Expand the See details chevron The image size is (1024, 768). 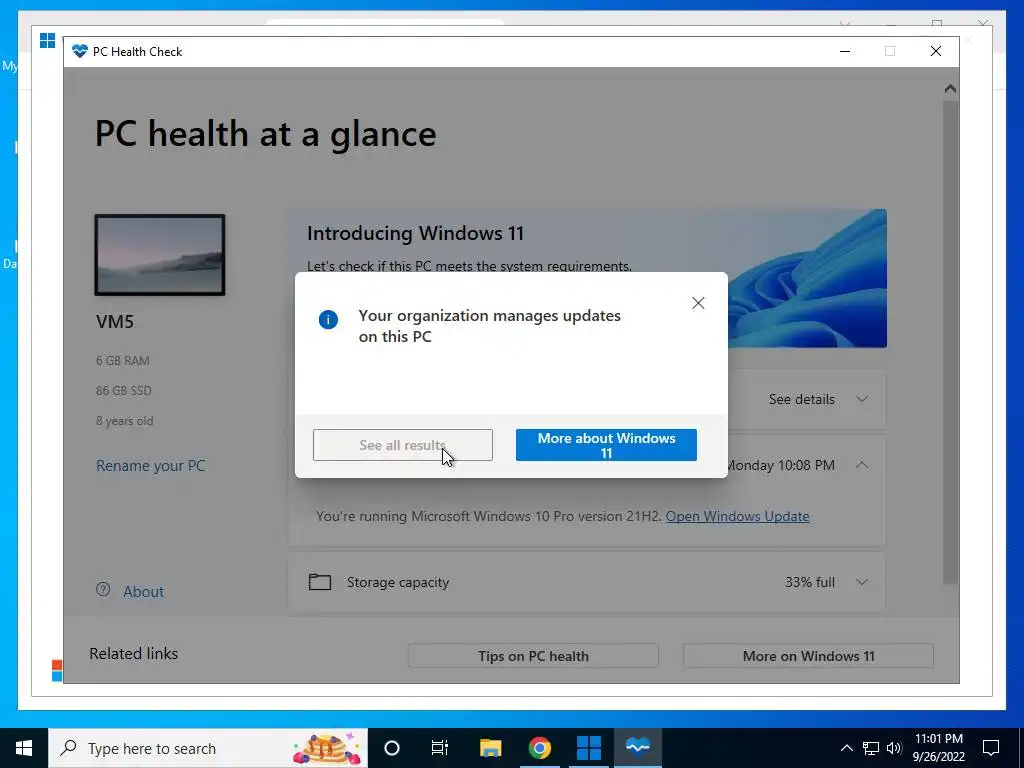click(x=862, y=399)
